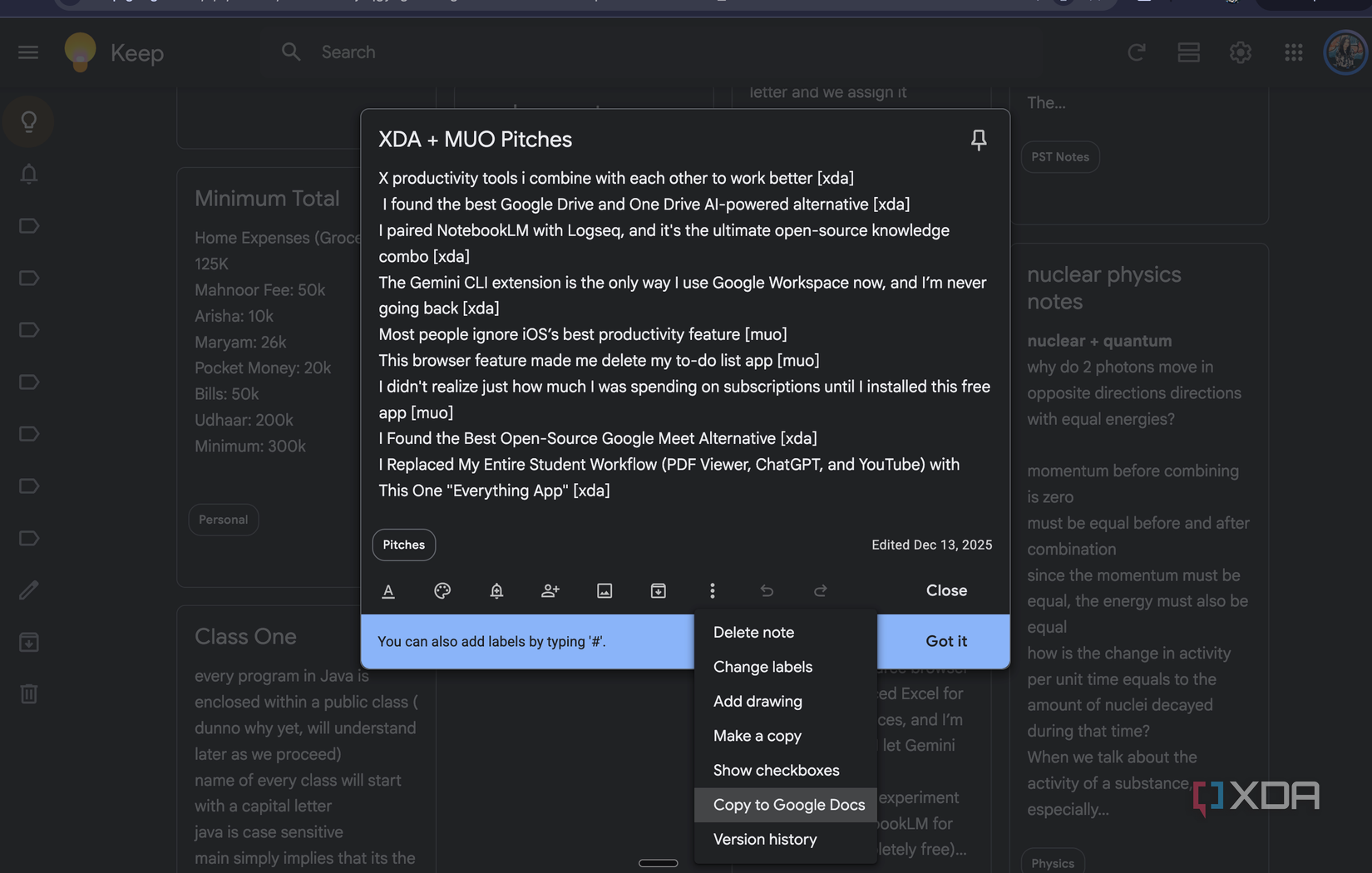Open Edit labels pencil in sidebar
This screenshot has height=873, width=1372.
29,589
